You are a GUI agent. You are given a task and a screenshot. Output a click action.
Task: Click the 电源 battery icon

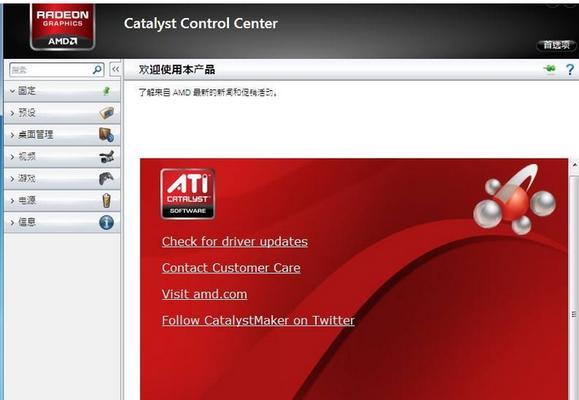tap(106, 200)
